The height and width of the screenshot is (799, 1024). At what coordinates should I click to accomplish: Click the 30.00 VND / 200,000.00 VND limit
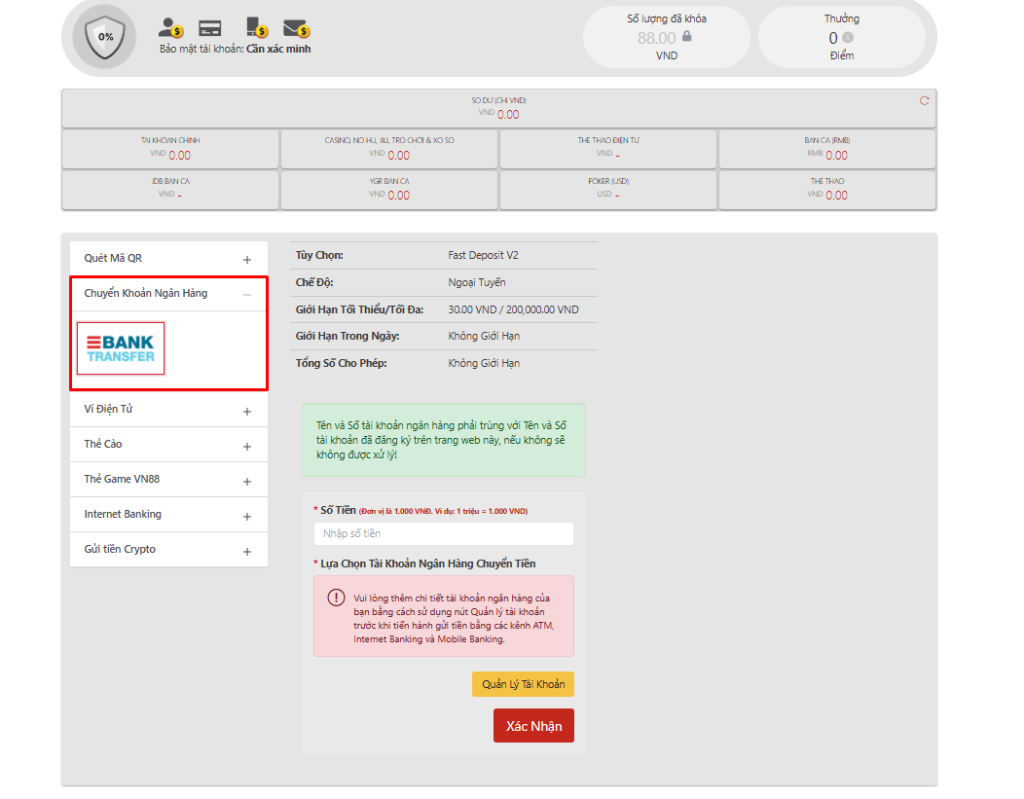click(x=513, y=310)
